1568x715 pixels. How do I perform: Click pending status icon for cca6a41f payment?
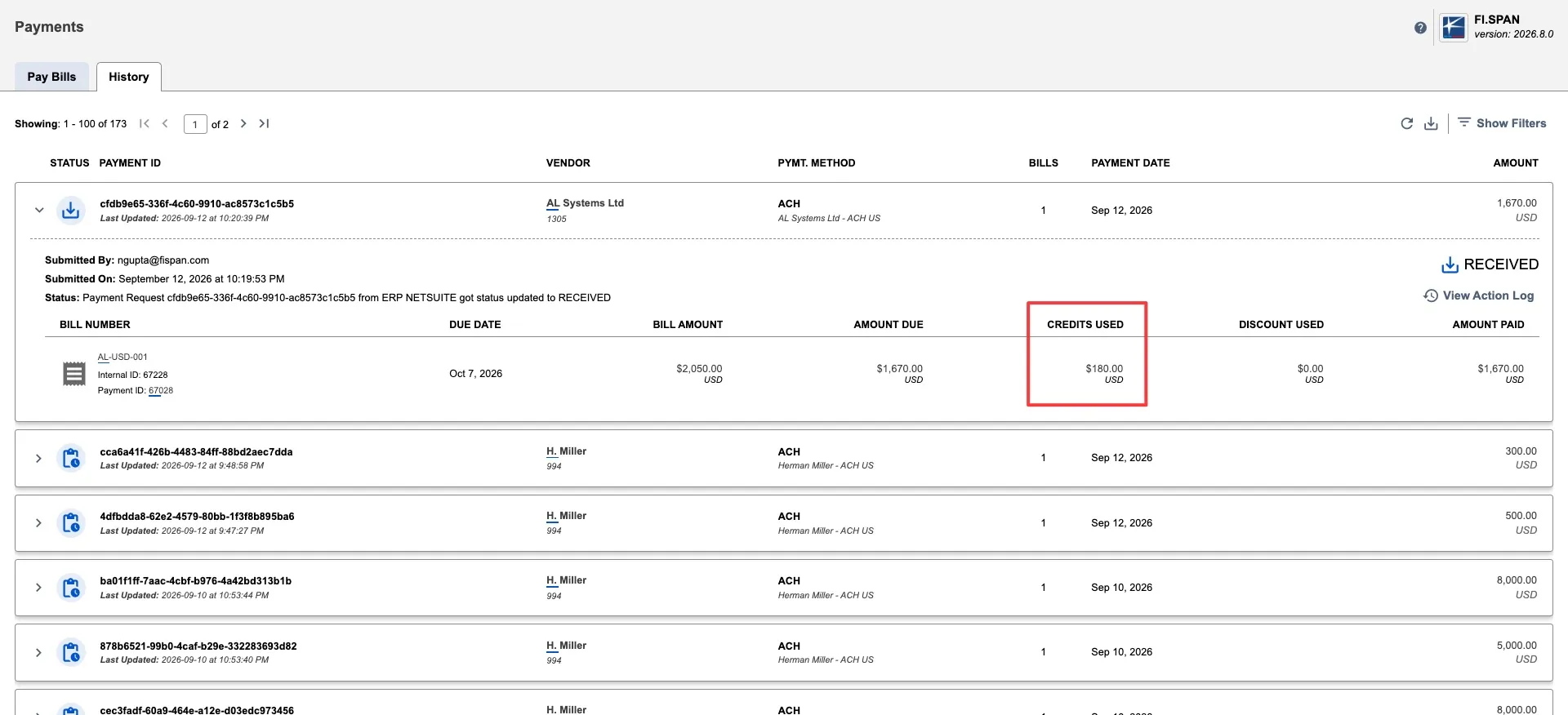pos(71,458)
